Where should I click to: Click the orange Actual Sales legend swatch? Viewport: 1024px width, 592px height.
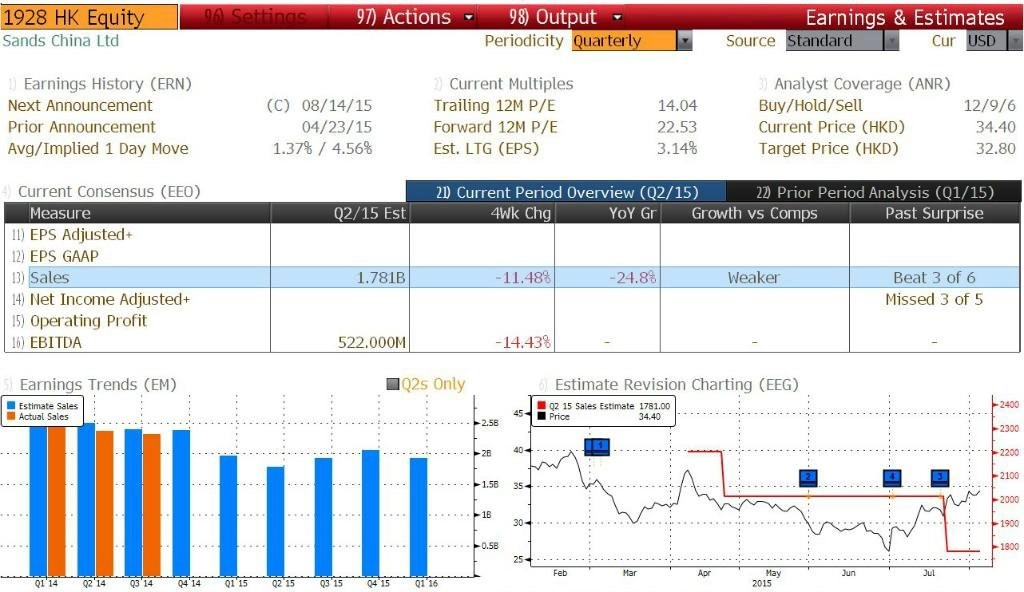point(11,416)
